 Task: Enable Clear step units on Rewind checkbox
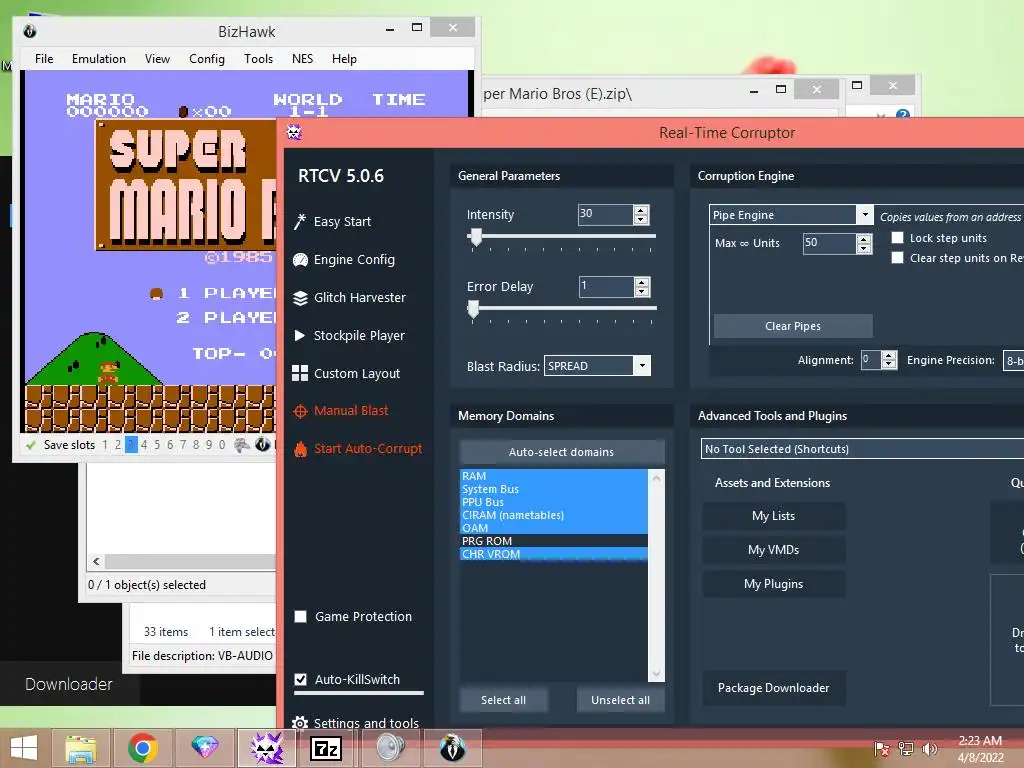pyautogui.click(x=898, y=258)
